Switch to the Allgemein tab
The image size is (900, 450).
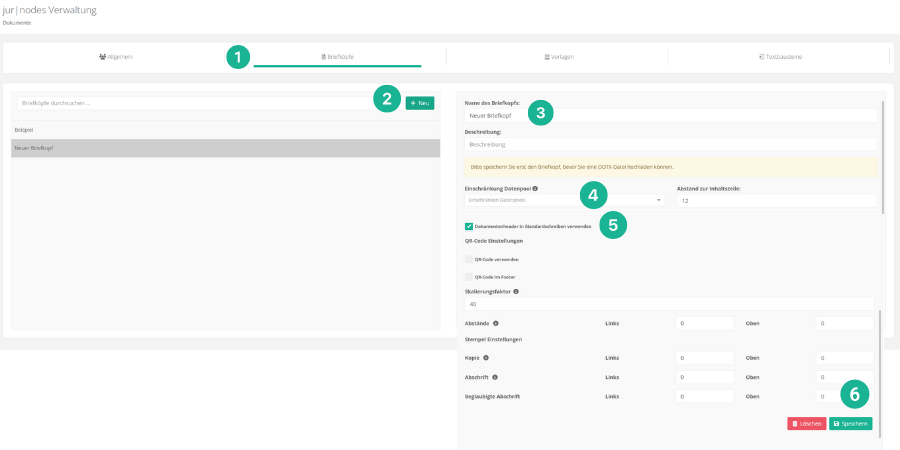116,57
